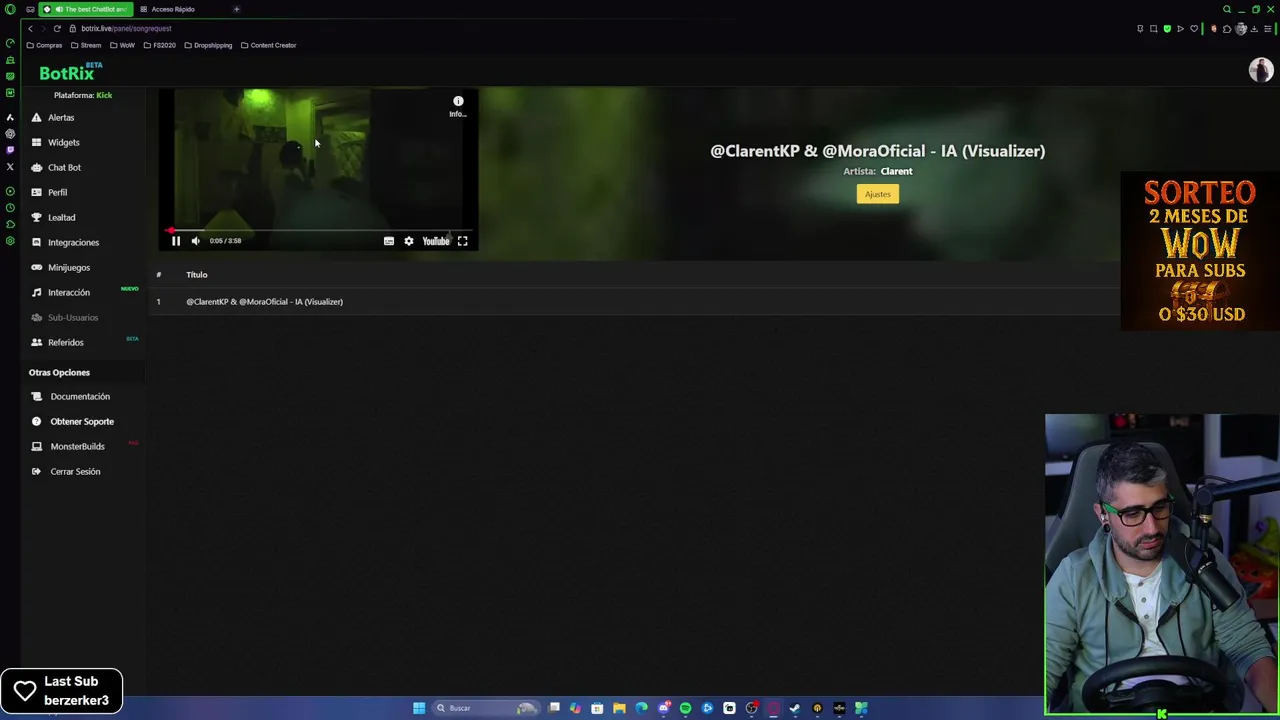Screen dimensions: 1280x720
Task: Click the SORTEO WoW giveaway banner
Action: (x=1200, y=252)
